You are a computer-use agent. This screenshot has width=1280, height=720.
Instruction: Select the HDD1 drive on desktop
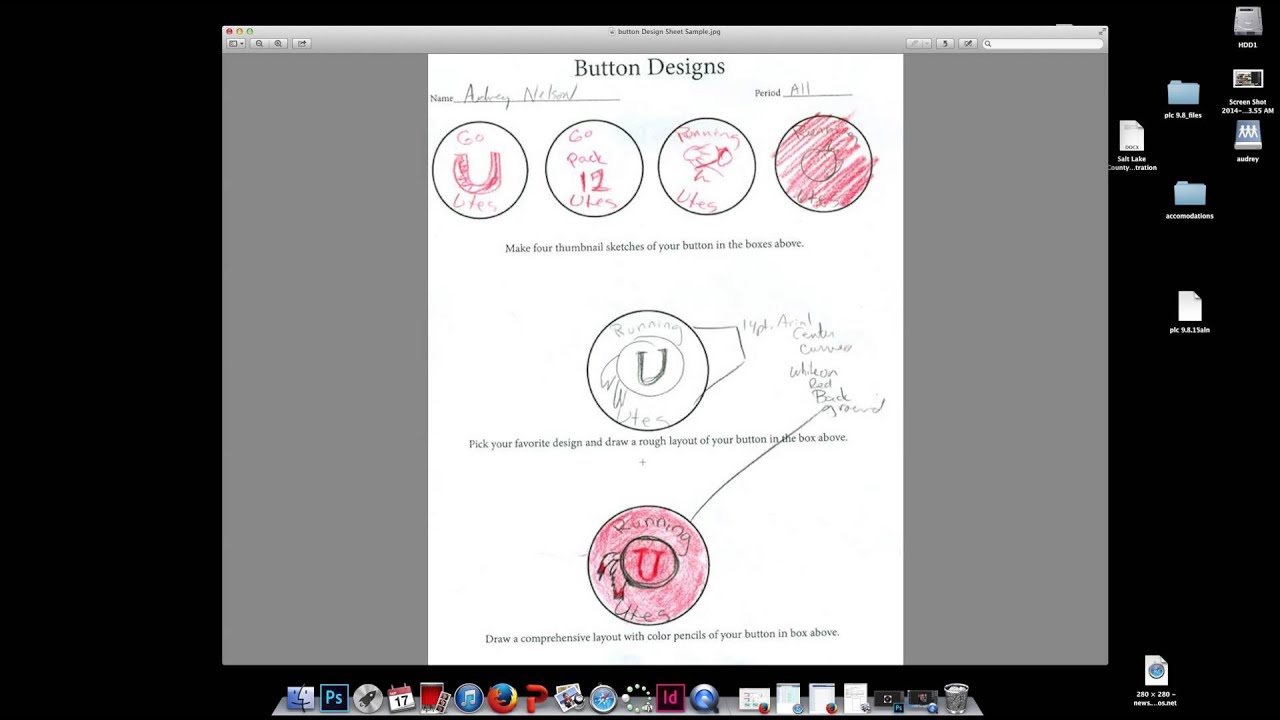(x=1248, y=27)
